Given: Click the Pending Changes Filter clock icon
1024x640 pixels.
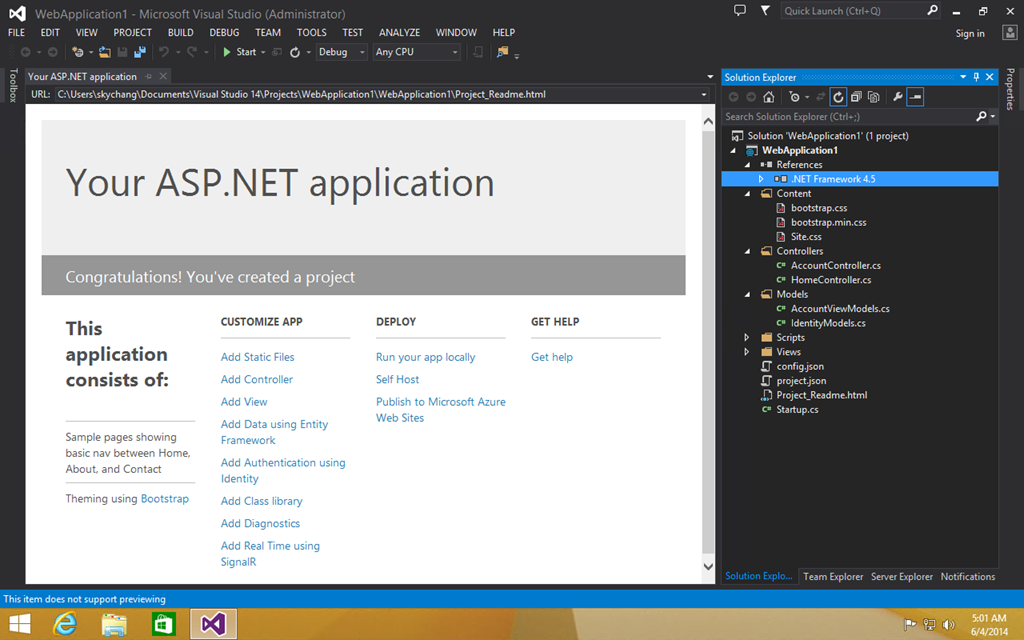Looking at the screenshot, I should point(794,97).
